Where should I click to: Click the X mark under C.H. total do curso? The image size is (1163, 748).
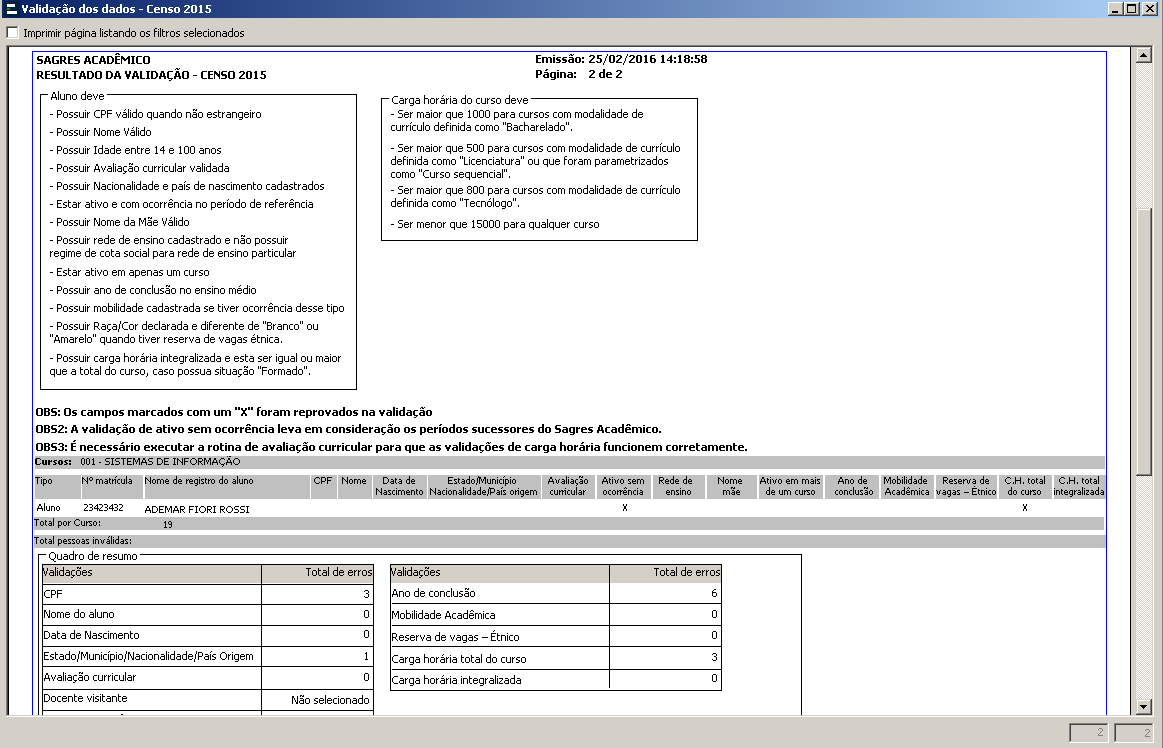pos(1024,508)
